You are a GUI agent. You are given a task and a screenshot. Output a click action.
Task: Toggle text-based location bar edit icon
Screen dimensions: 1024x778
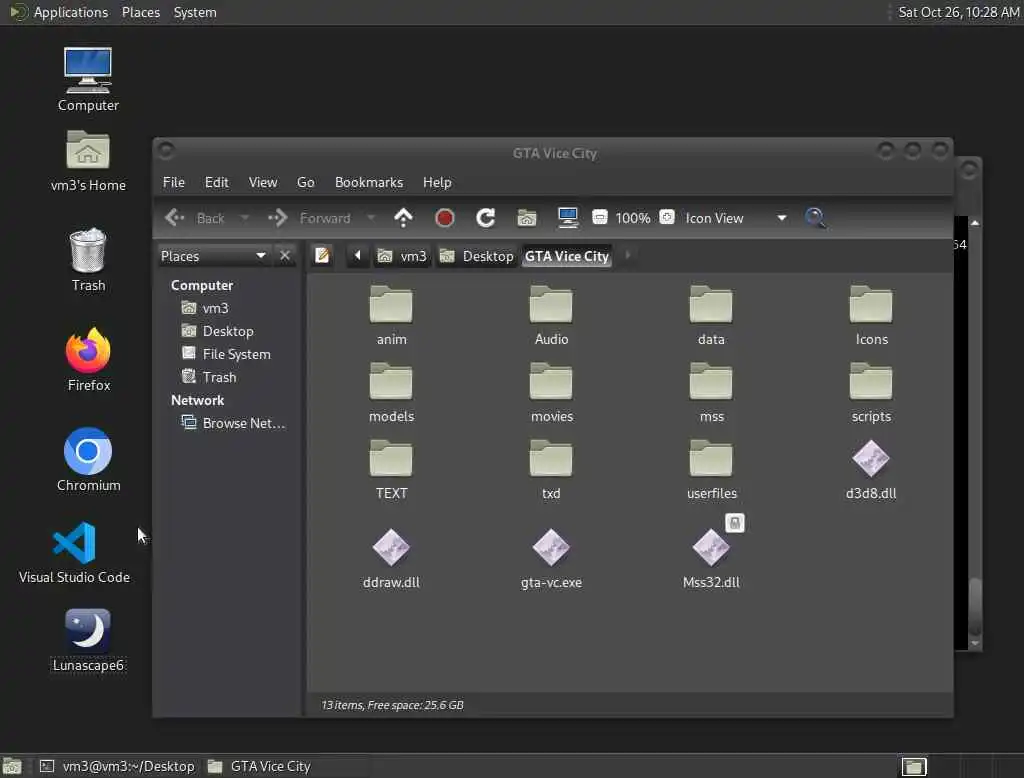(x=321, y=255)
